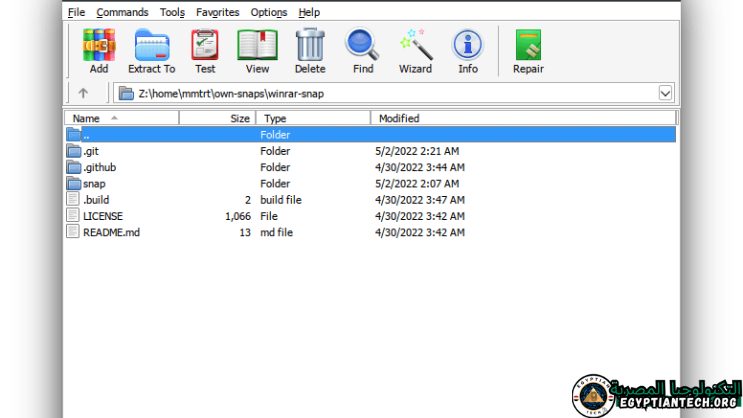Select the .git folder
This screenshot has height=418, width=743.
point(90,151)
